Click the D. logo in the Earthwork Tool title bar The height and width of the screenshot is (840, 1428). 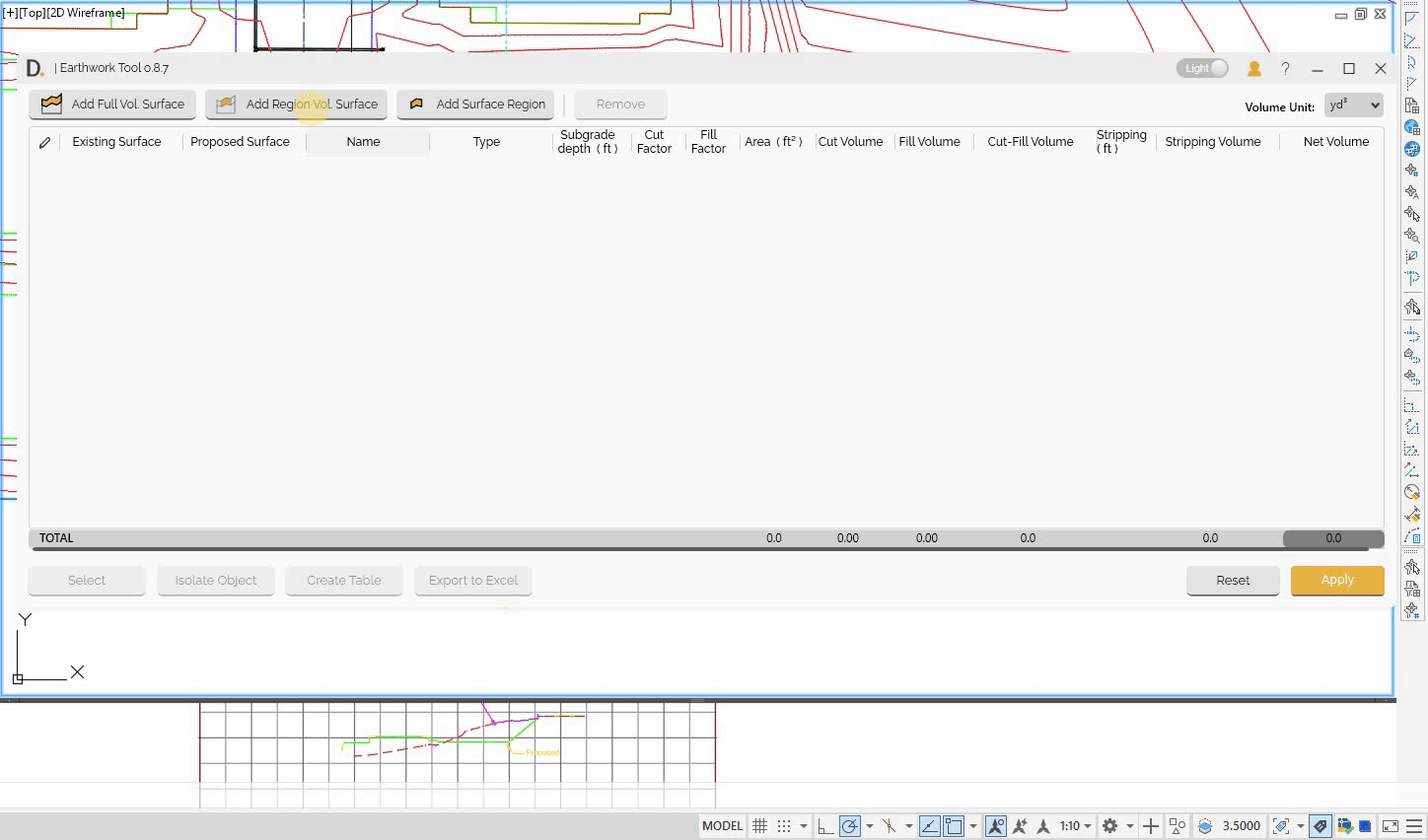[x=35, y=68]
